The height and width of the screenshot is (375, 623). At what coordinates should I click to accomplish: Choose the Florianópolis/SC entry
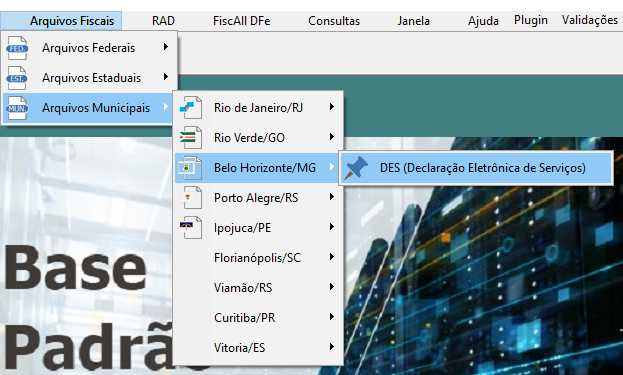click(258, 258)
